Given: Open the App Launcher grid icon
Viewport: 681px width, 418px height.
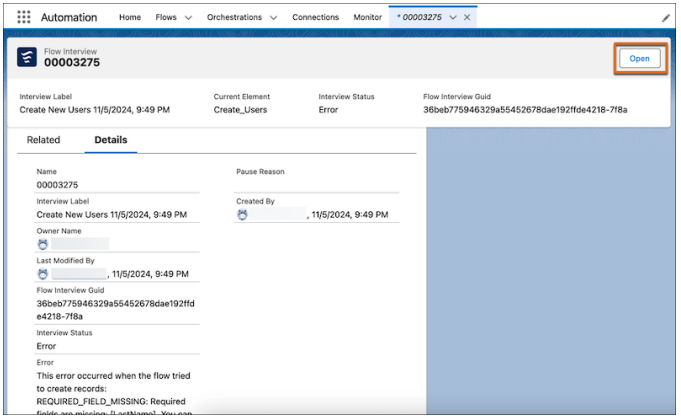Looking at the screenshot, I should 24,18.
